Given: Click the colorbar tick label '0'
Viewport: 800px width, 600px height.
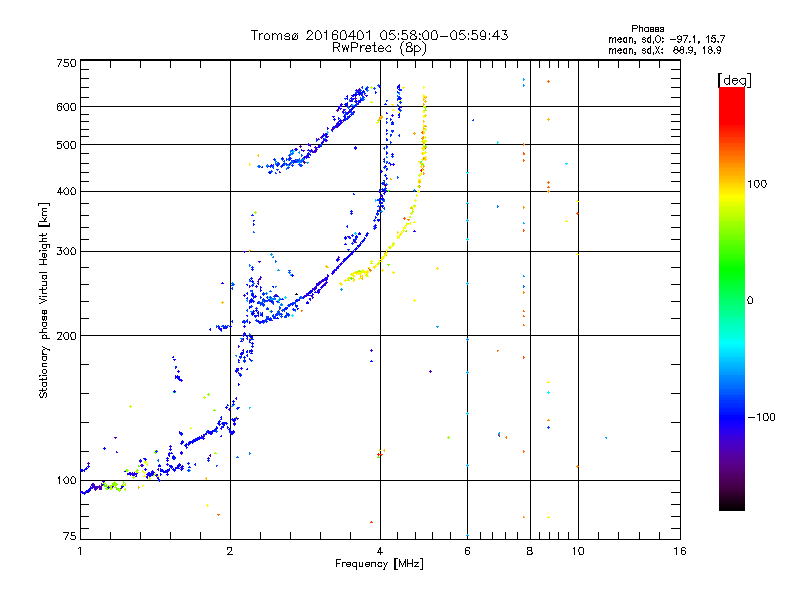Looking at the screenshot, I should coord(749,301).
